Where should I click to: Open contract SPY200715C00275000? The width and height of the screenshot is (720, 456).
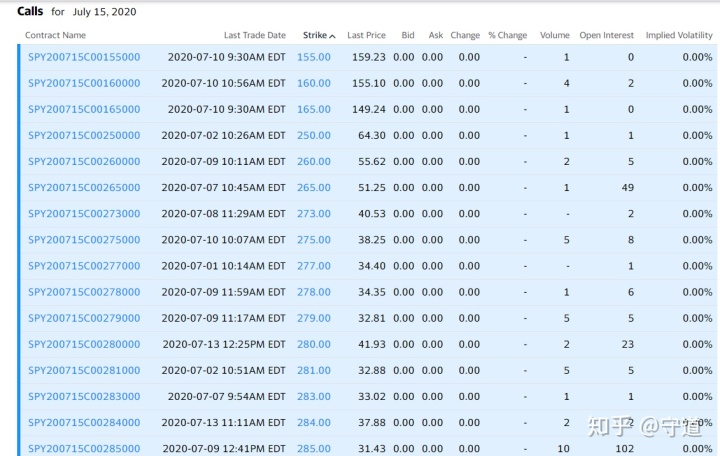tap(84, 240)
